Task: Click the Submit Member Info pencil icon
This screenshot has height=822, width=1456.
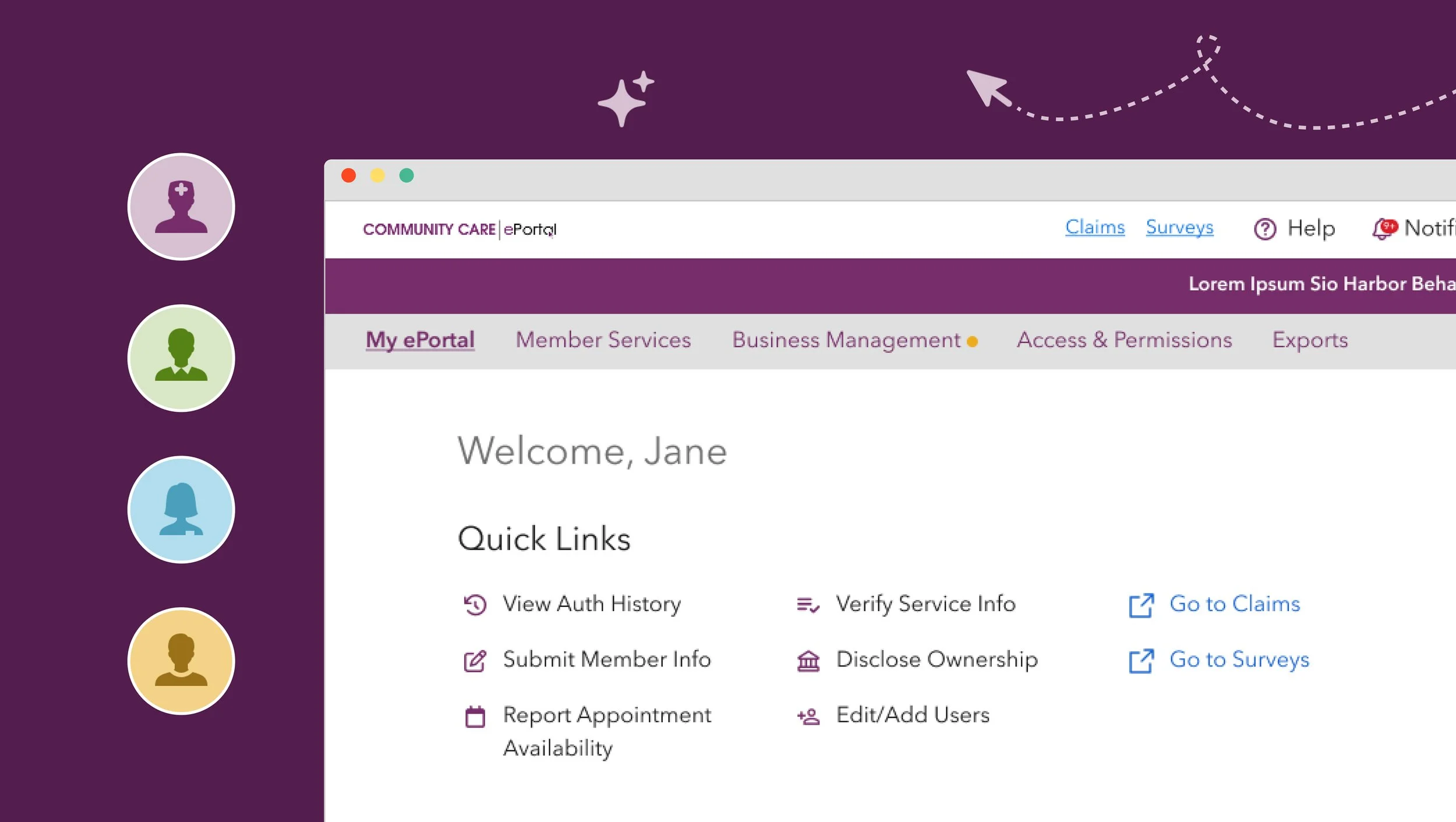Action: pos(475,661)
